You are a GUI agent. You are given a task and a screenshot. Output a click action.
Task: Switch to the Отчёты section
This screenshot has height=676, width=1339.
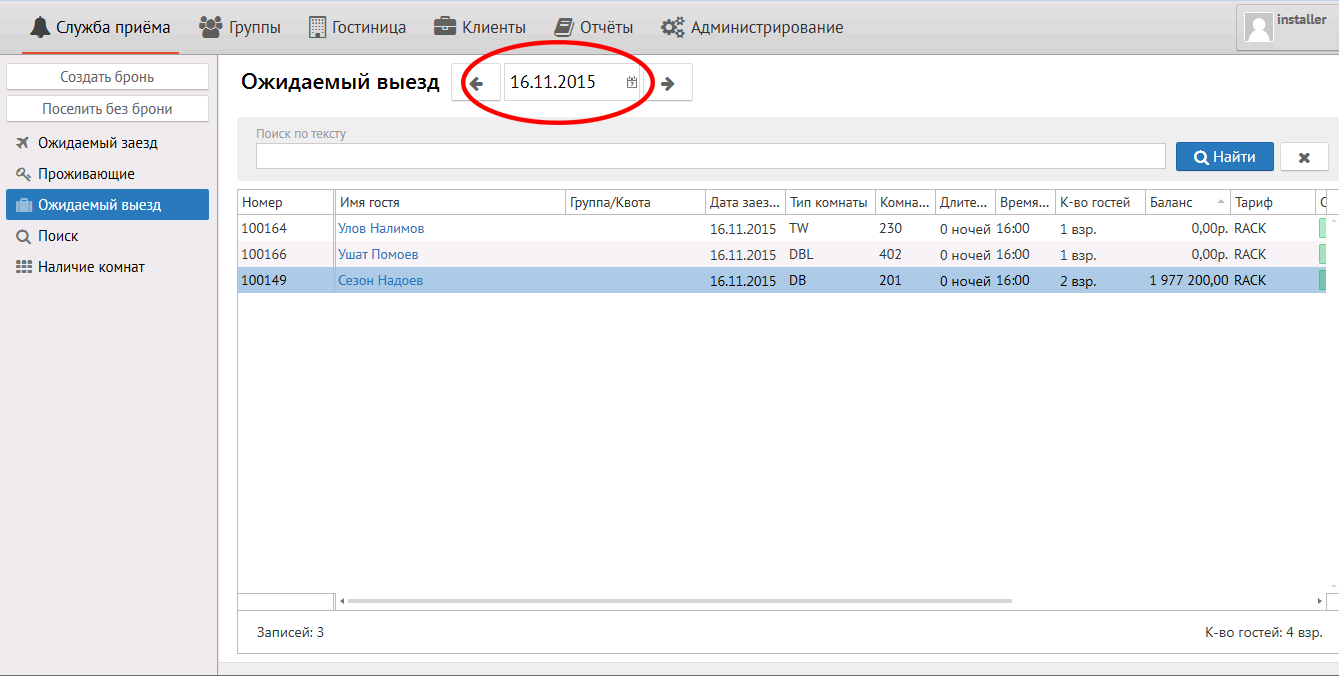click(593, 27)
